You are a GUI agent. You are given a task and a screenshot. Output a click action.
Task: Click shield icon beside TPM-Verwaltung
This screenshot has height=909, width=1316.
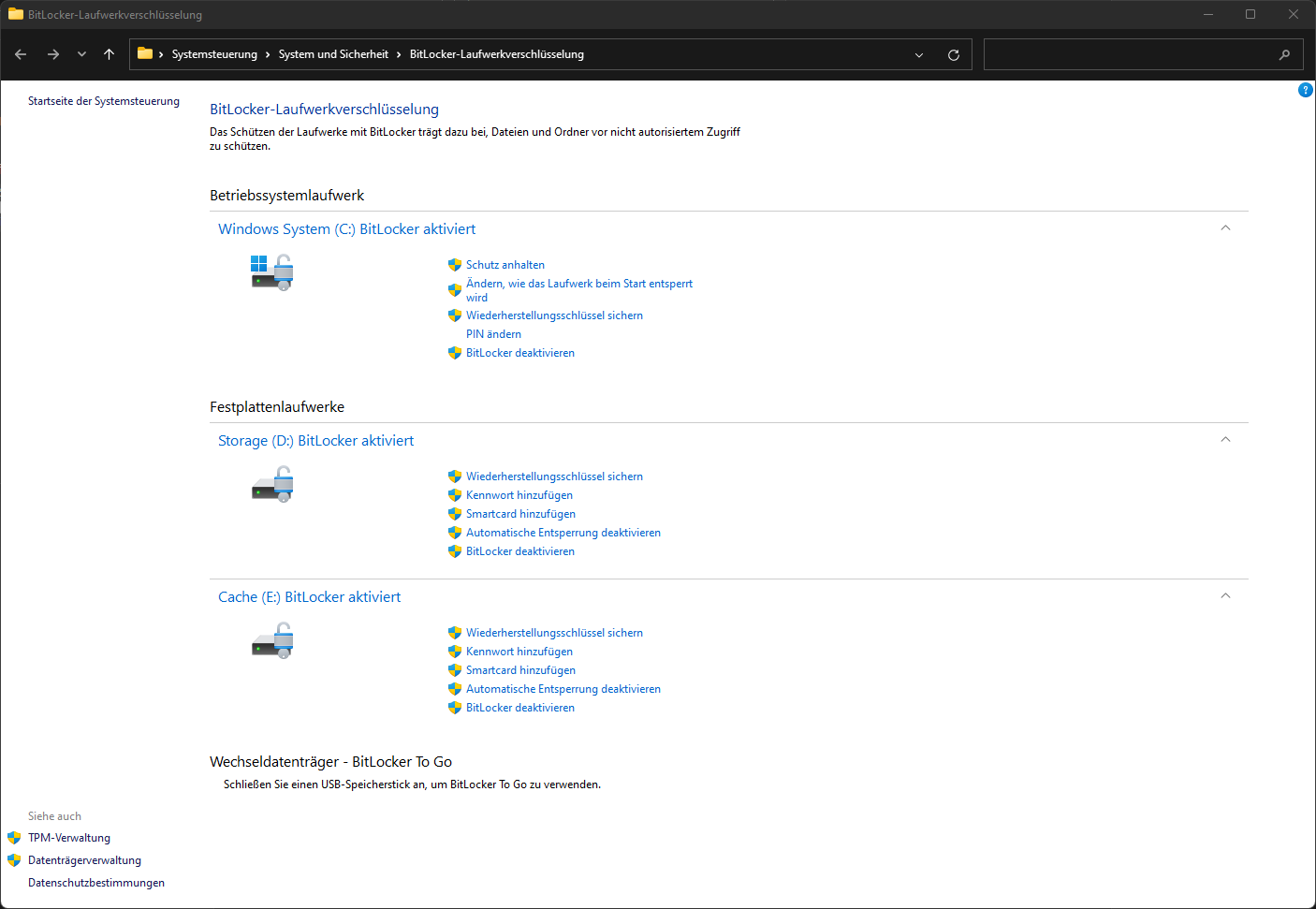(x=14, y=838)
